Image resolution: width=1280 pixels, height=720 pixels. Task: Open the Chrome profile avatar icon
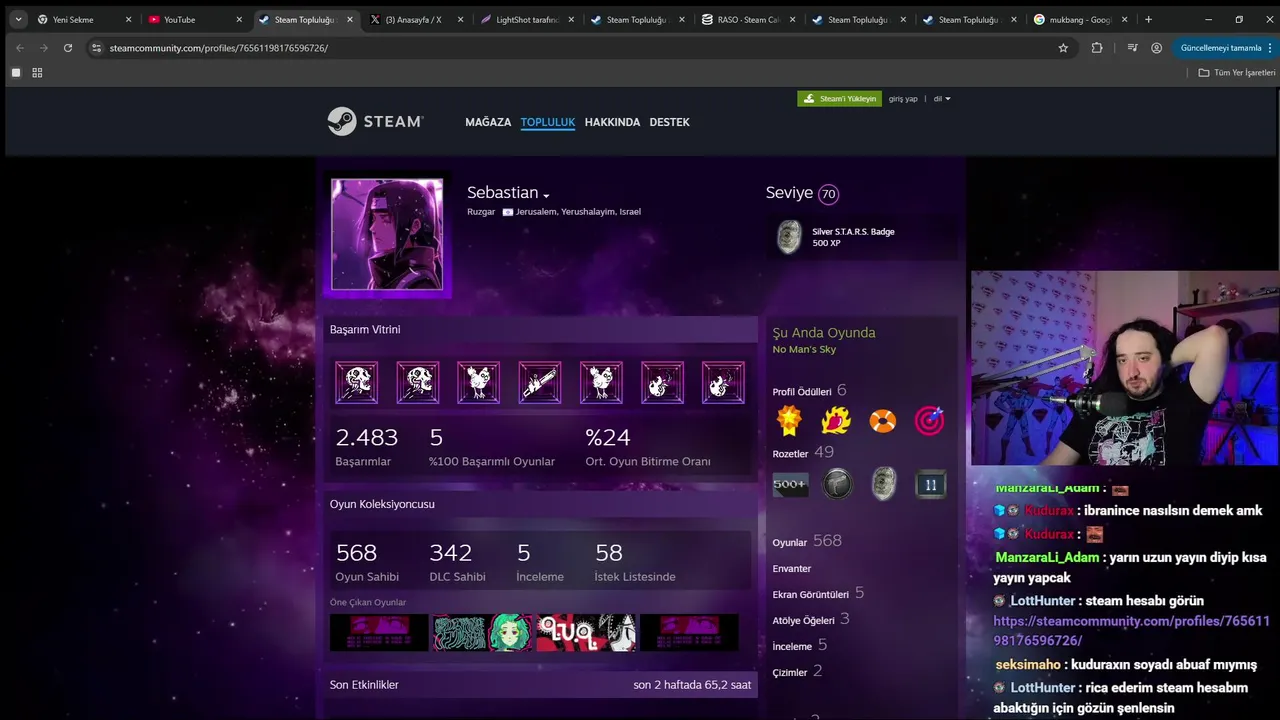click(1157, 48)
